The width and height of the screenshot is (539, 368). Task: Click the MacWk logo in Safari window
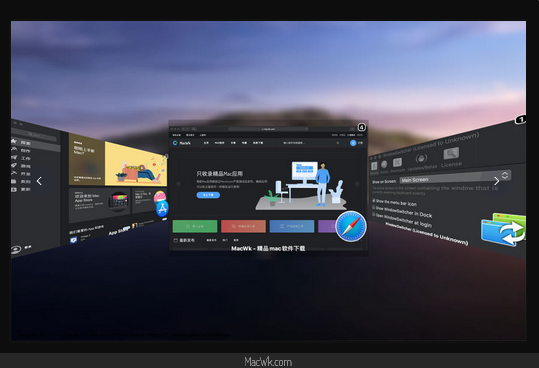182,143
